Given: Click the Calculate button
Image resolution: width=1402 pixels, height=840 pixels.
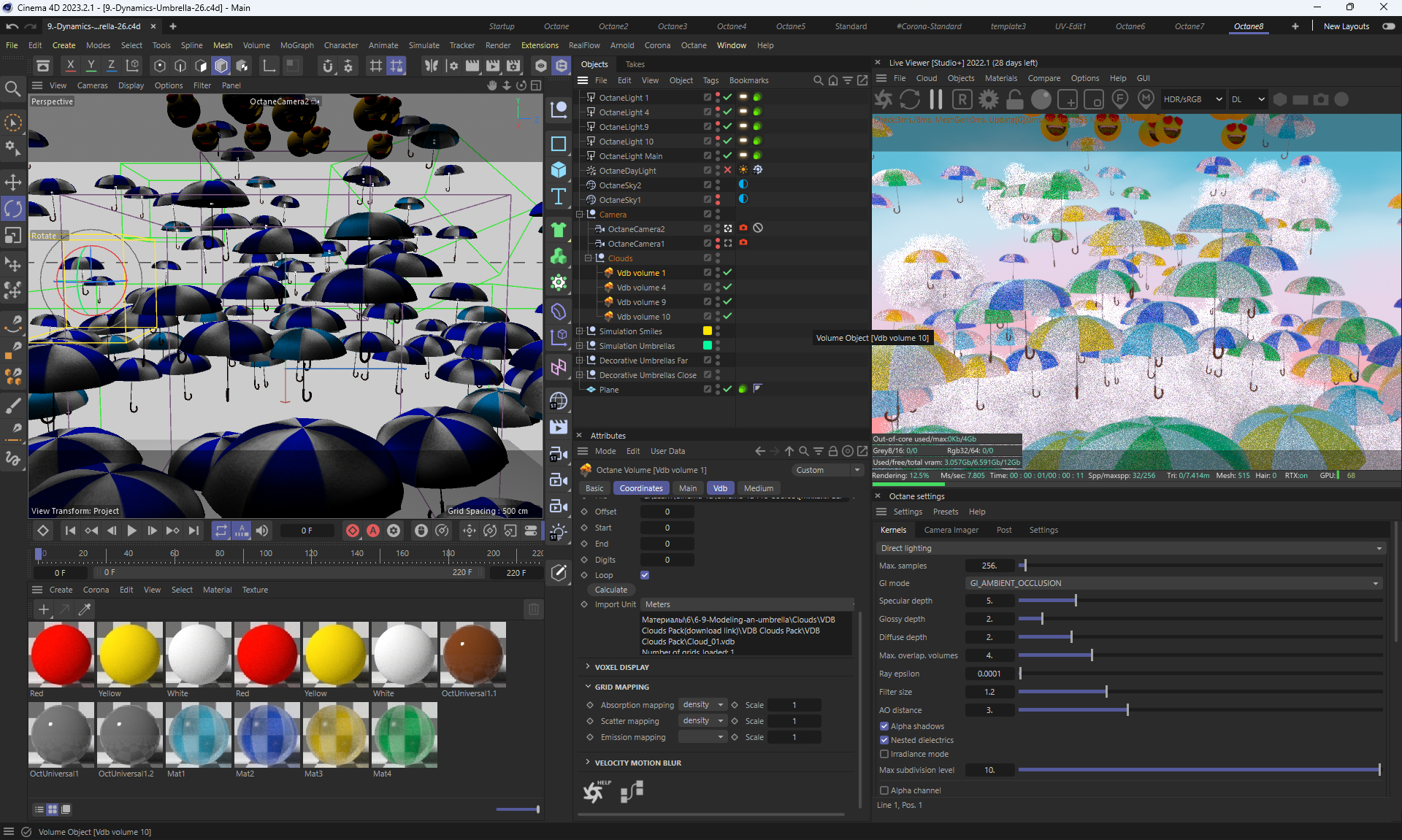Looking at the screenshot, I should pyautogui.click(x=611, y=590).
